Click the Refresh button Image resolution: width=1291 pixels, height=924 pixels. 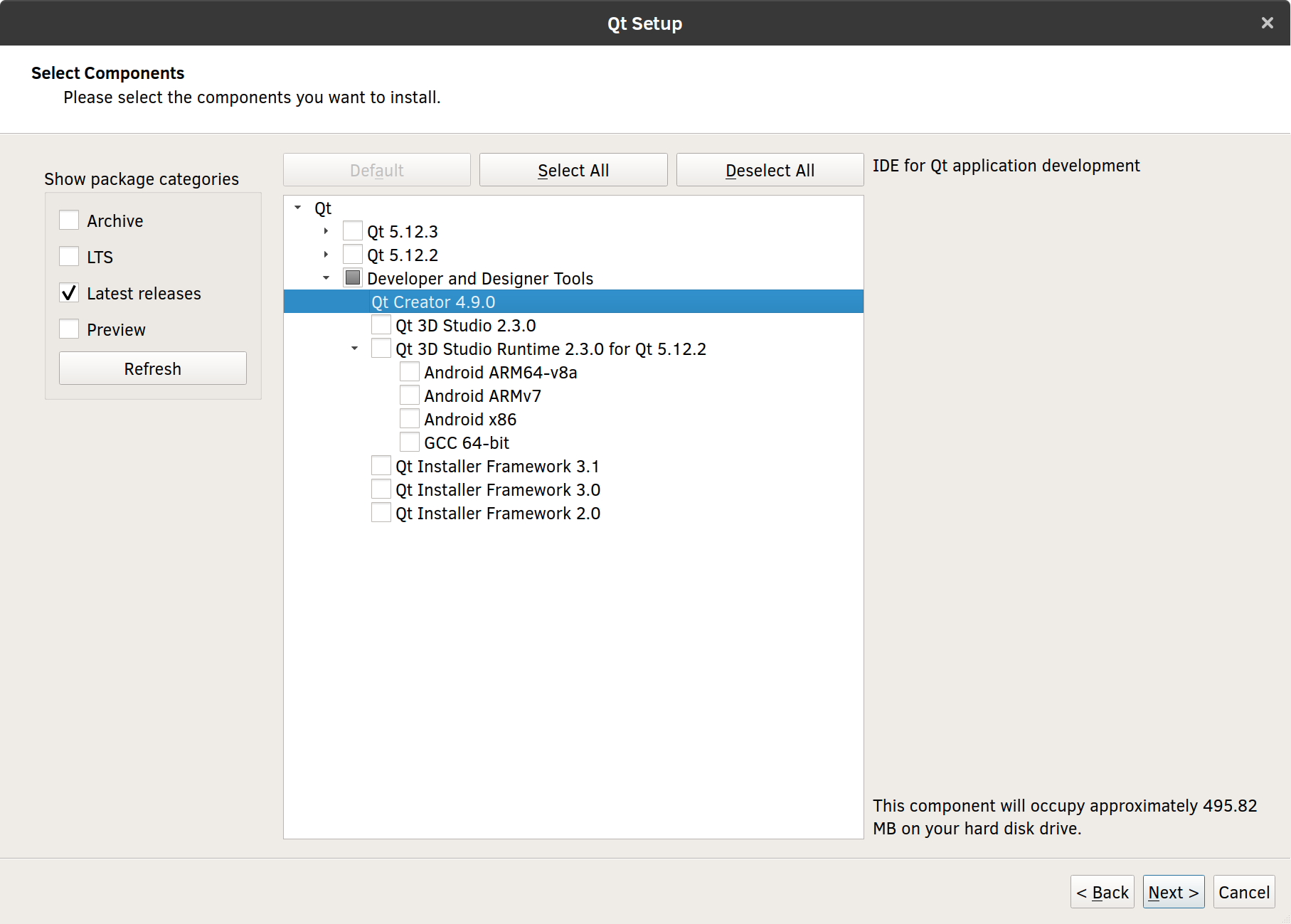tap(152, 368)
